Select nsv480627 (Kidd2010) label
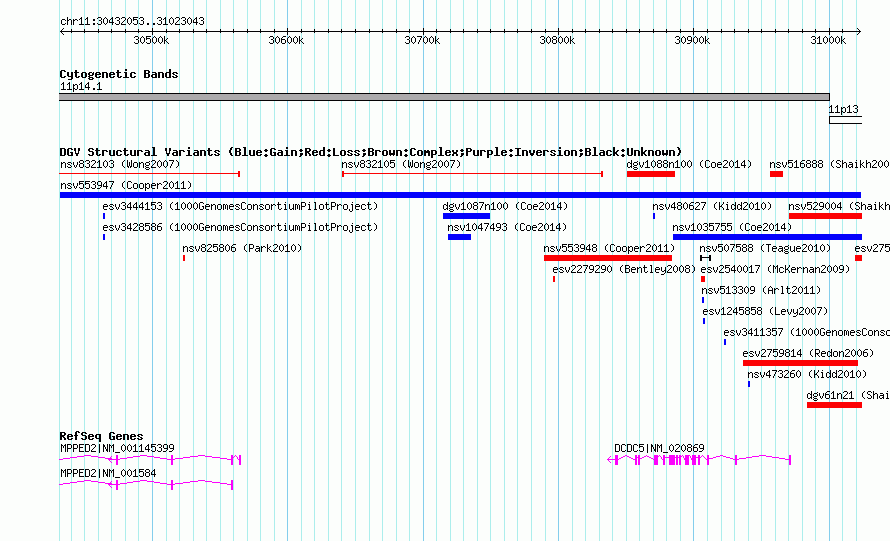Screen dimensions: 890x541 (712, 206)
